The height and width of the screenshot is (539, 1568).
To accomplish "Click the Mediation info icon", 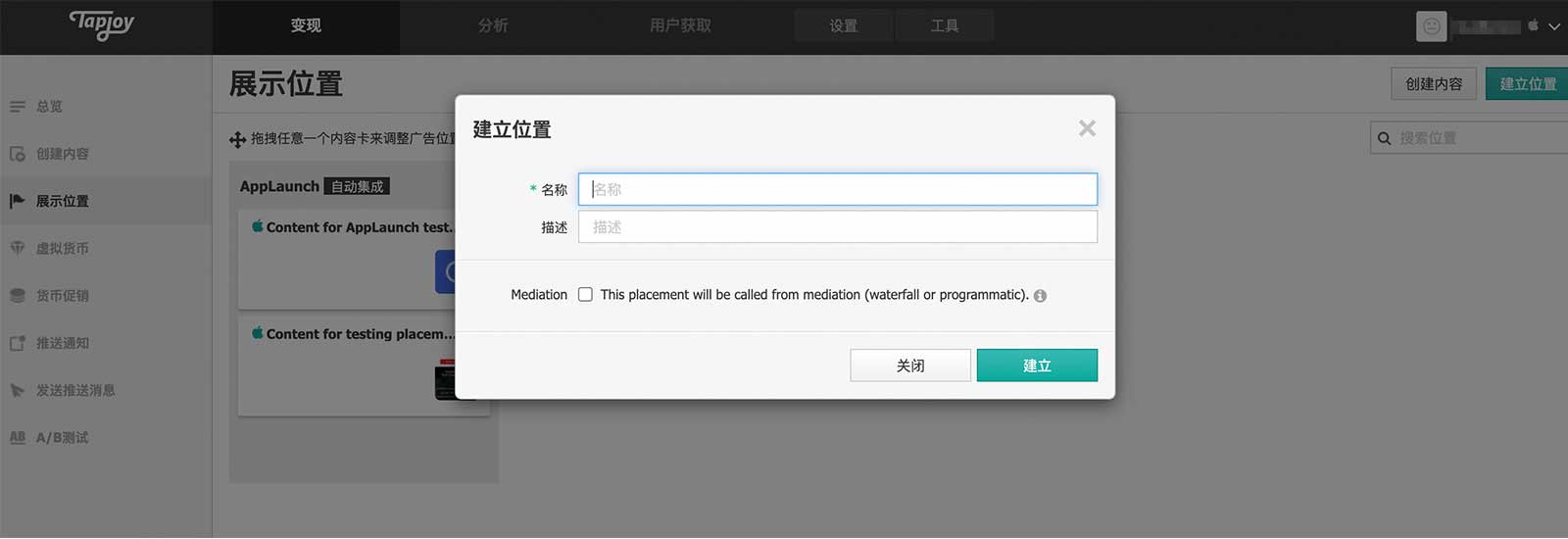I will click(1040, 296).
